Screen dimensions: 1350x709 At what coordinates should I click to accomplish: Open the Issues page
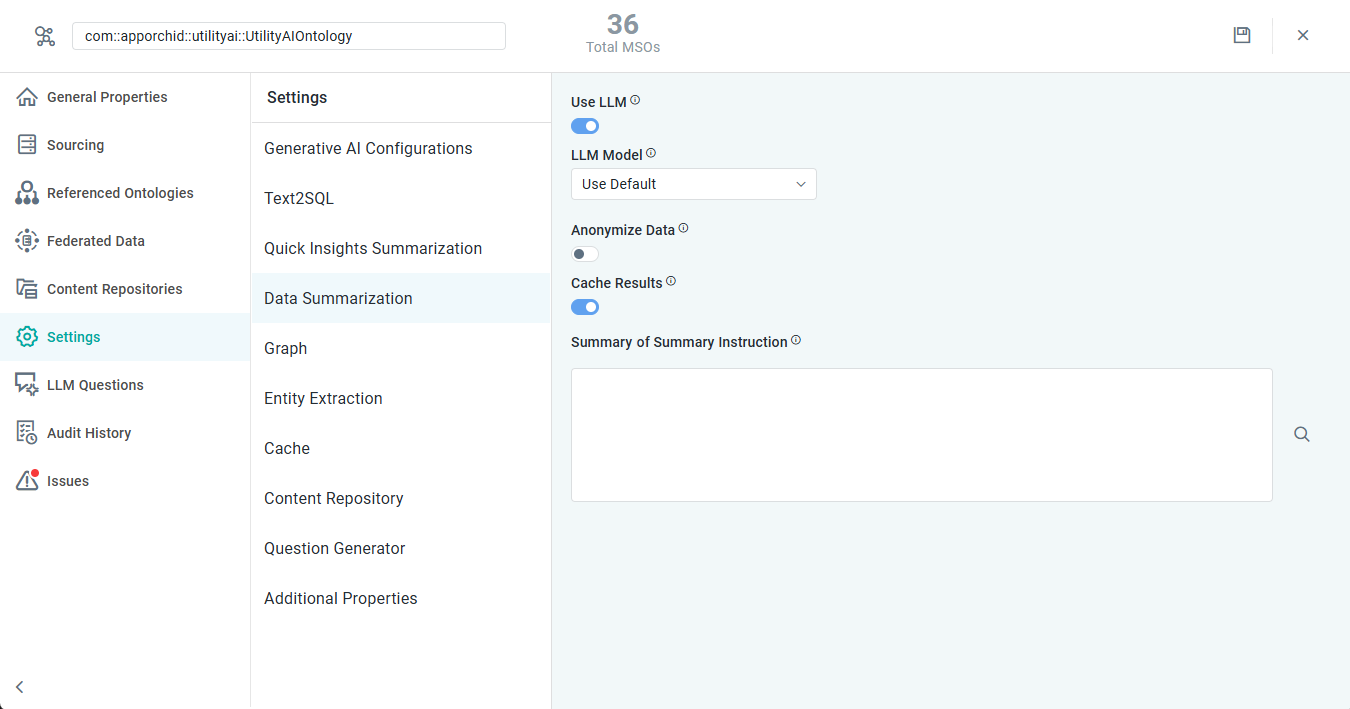[67, 481]
